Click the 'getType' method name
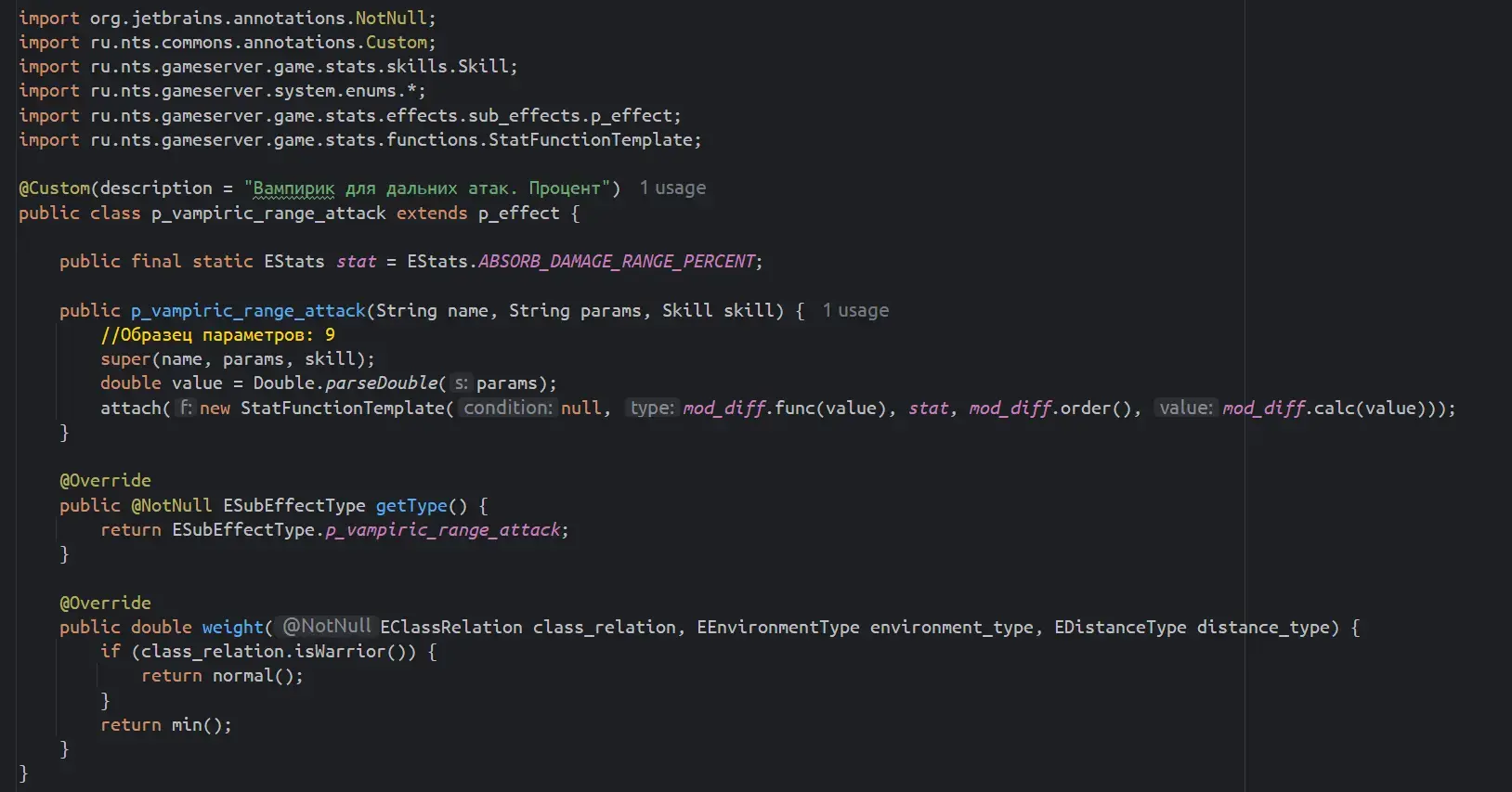The image size is (1512, 792). click(411, 505)
